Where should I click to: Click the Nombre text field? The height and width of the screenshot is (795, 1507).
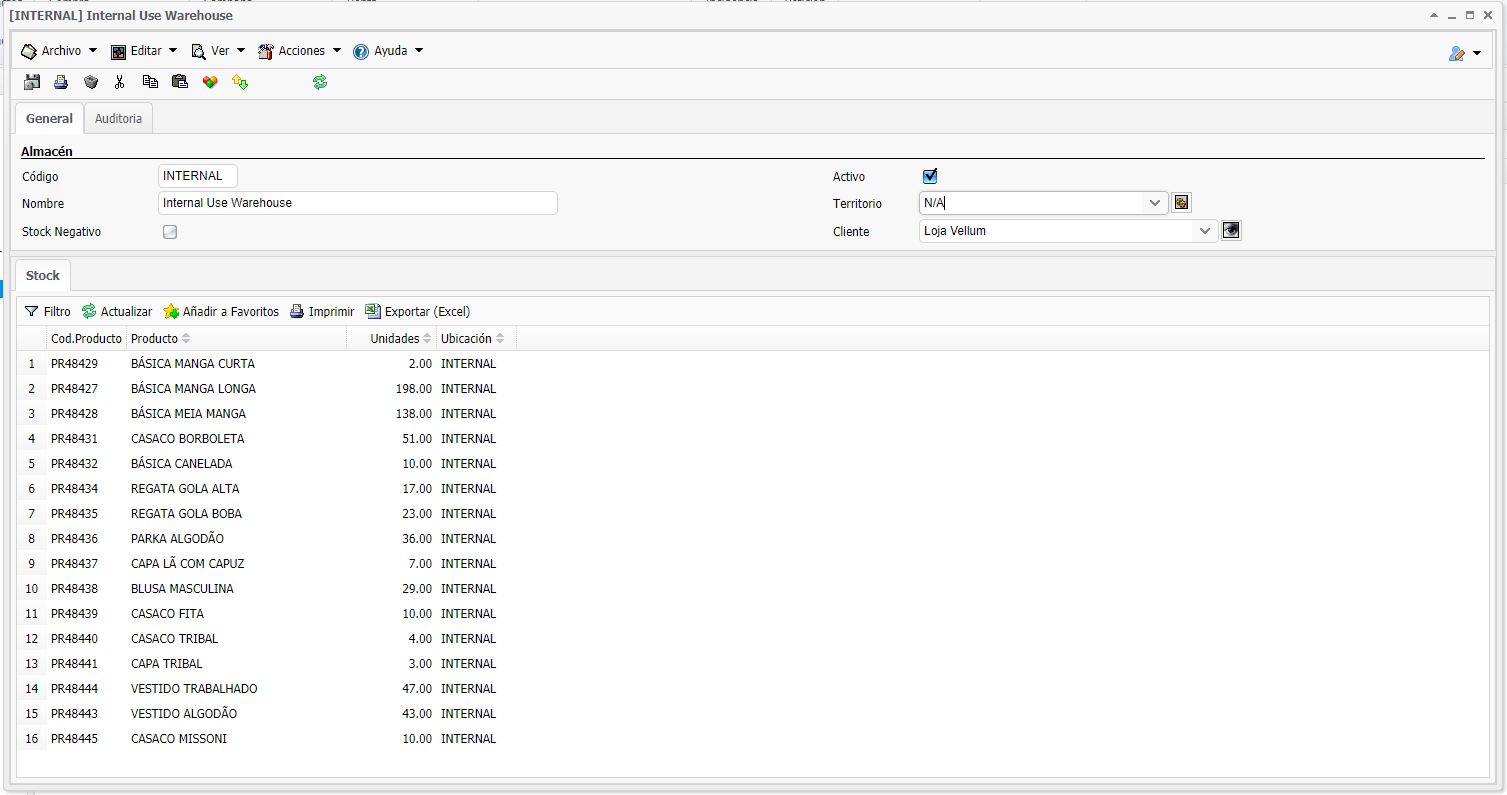[357, 203]
